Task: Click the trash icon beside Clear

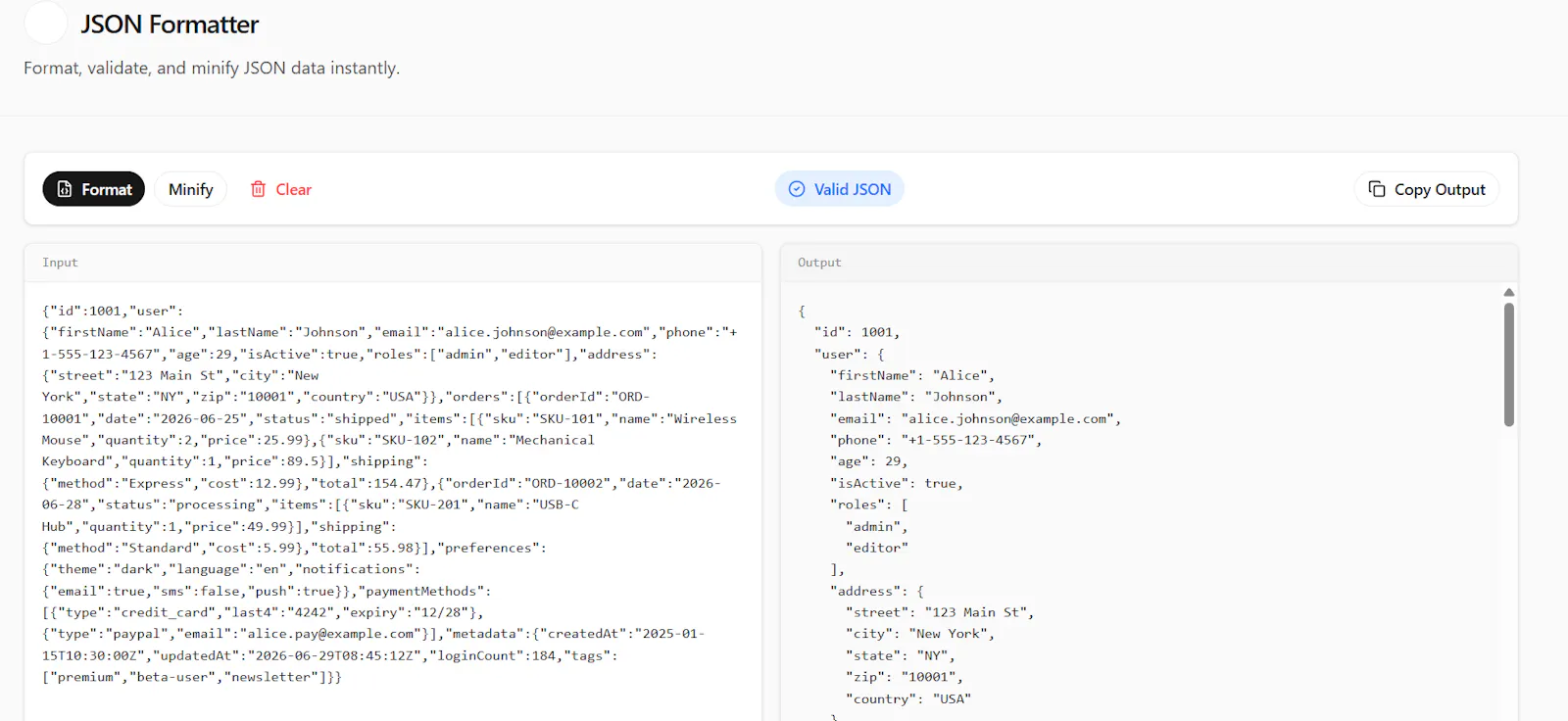Action: pos(258,189)
